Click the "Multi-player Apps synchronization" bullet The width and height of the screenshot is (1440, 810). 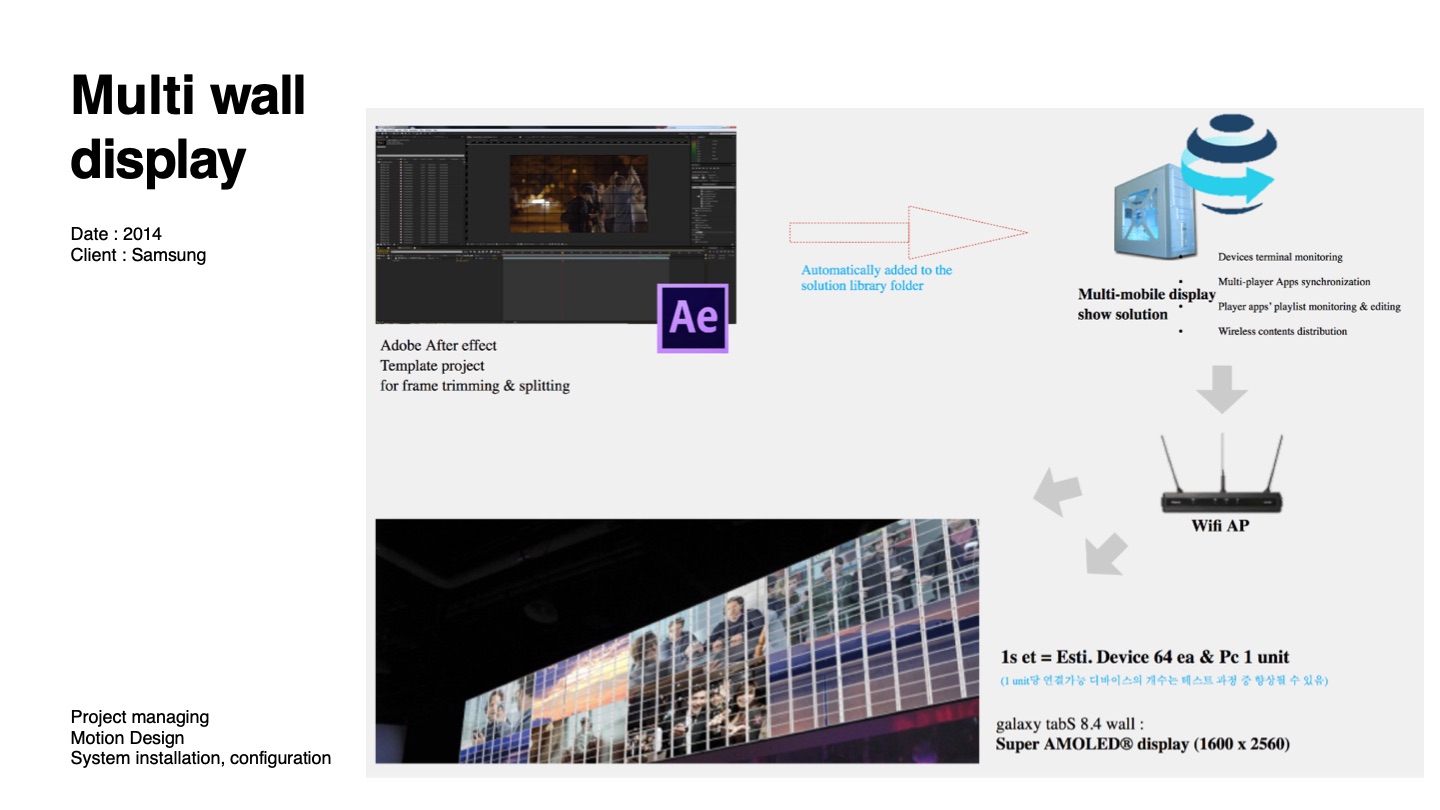point(1294,282)
